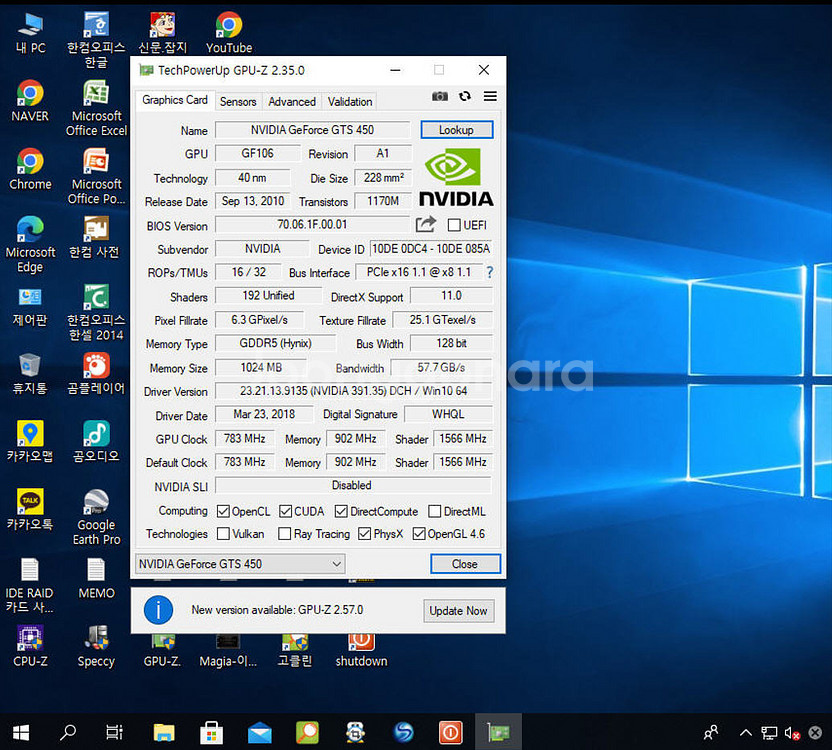
Task: Select the shutdown desktop shortcut
Action: 361,650
